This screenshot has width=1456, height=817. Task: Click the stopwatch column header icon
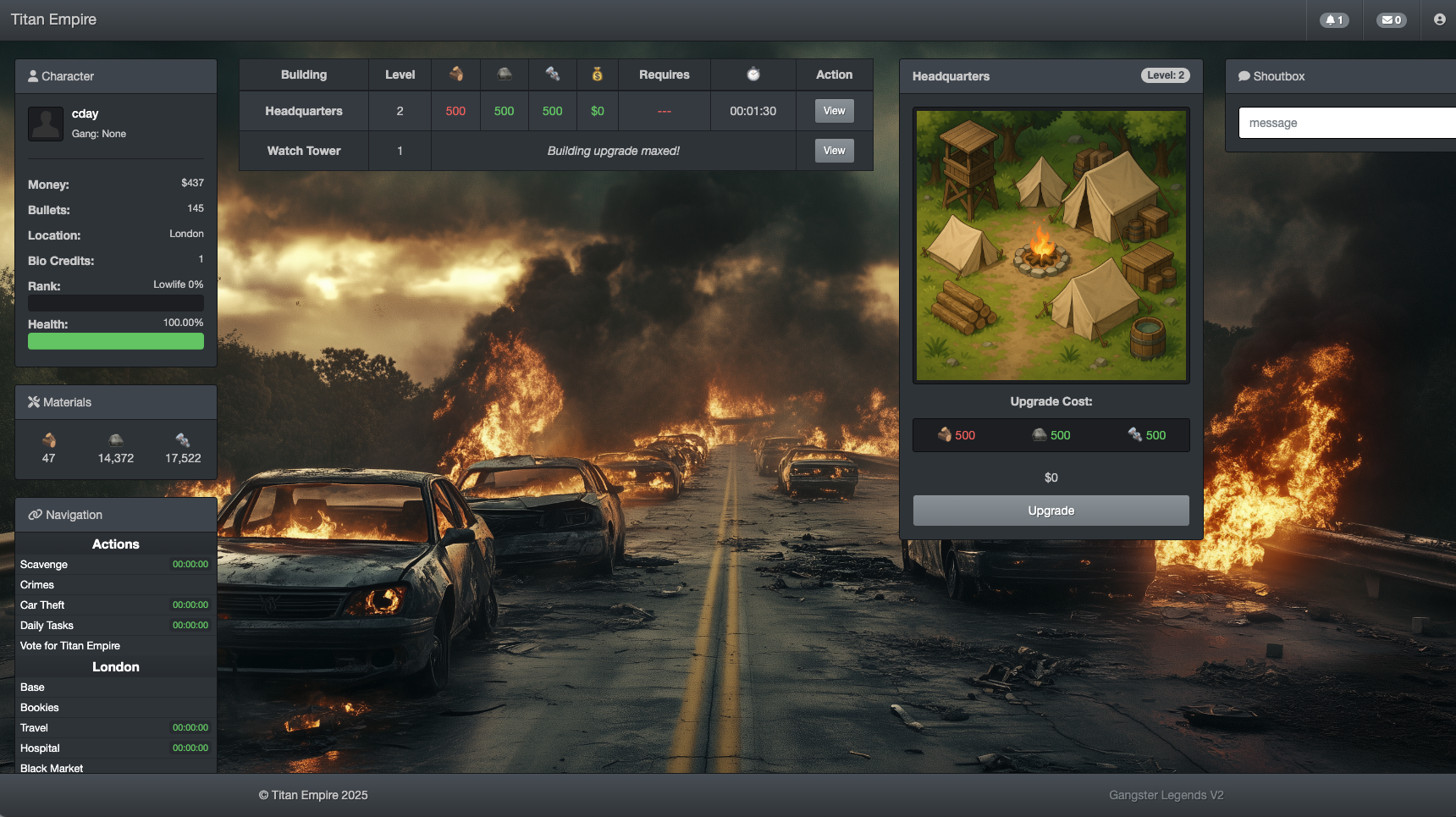(x=753, y=75)
